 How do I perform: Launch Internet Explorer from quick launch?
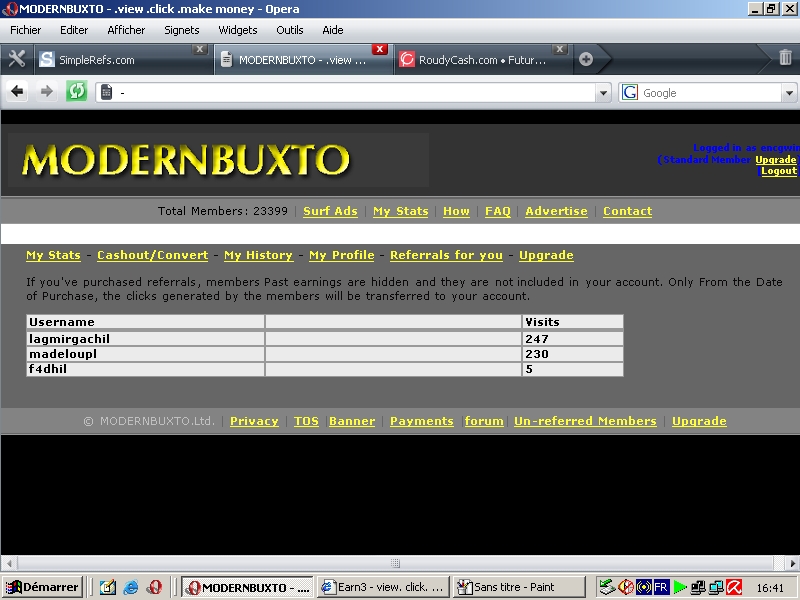pyautogui.click(x=131, y=587)
